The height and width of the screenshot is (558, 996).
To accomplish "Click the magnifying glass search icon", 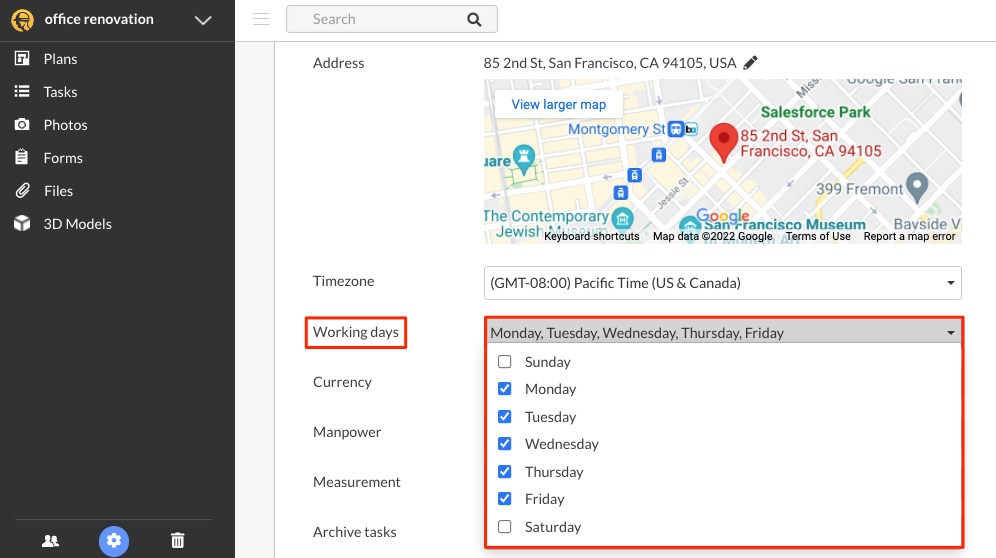I will pos(474,19).
